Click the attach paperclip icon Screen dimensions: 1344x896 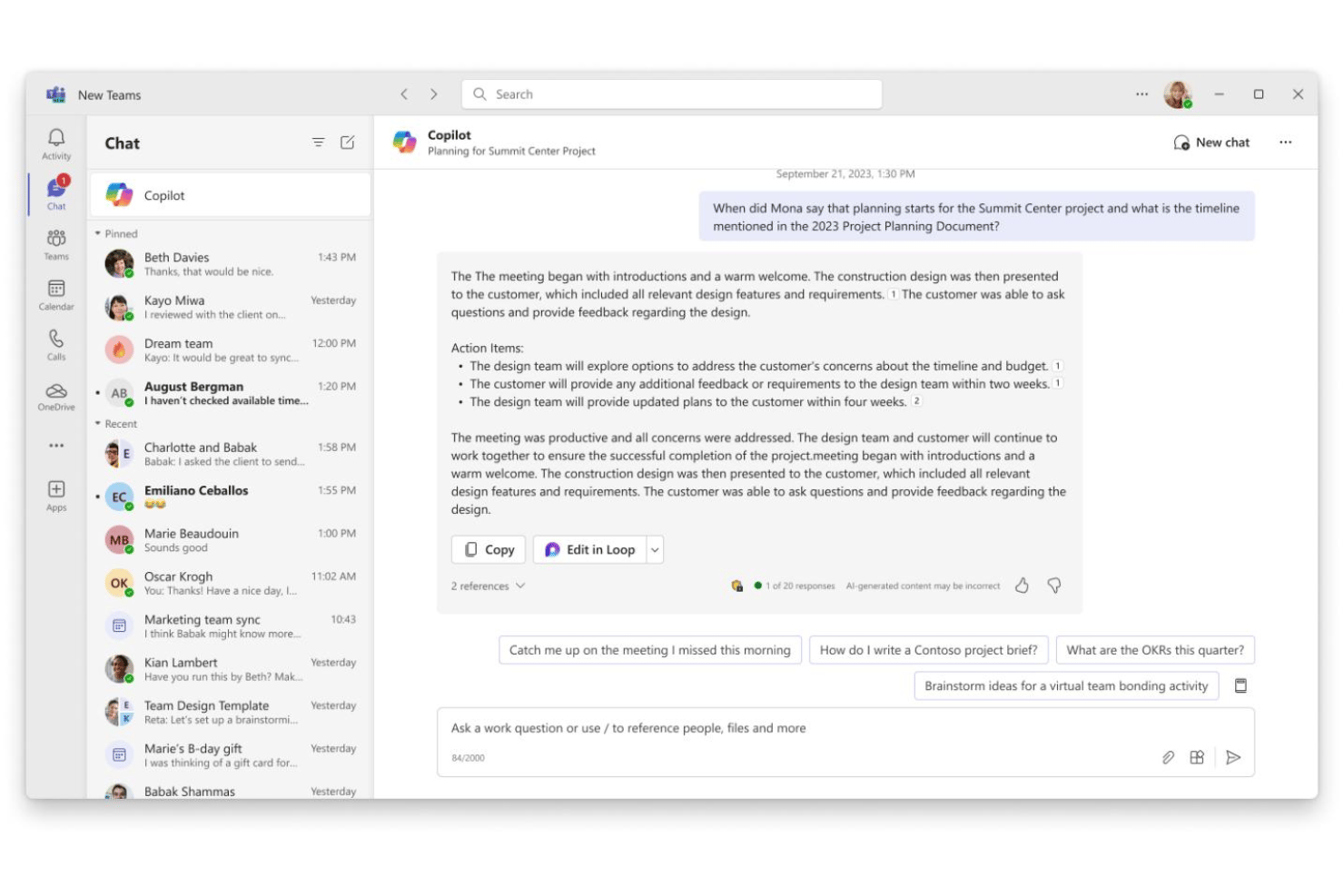1168,757
